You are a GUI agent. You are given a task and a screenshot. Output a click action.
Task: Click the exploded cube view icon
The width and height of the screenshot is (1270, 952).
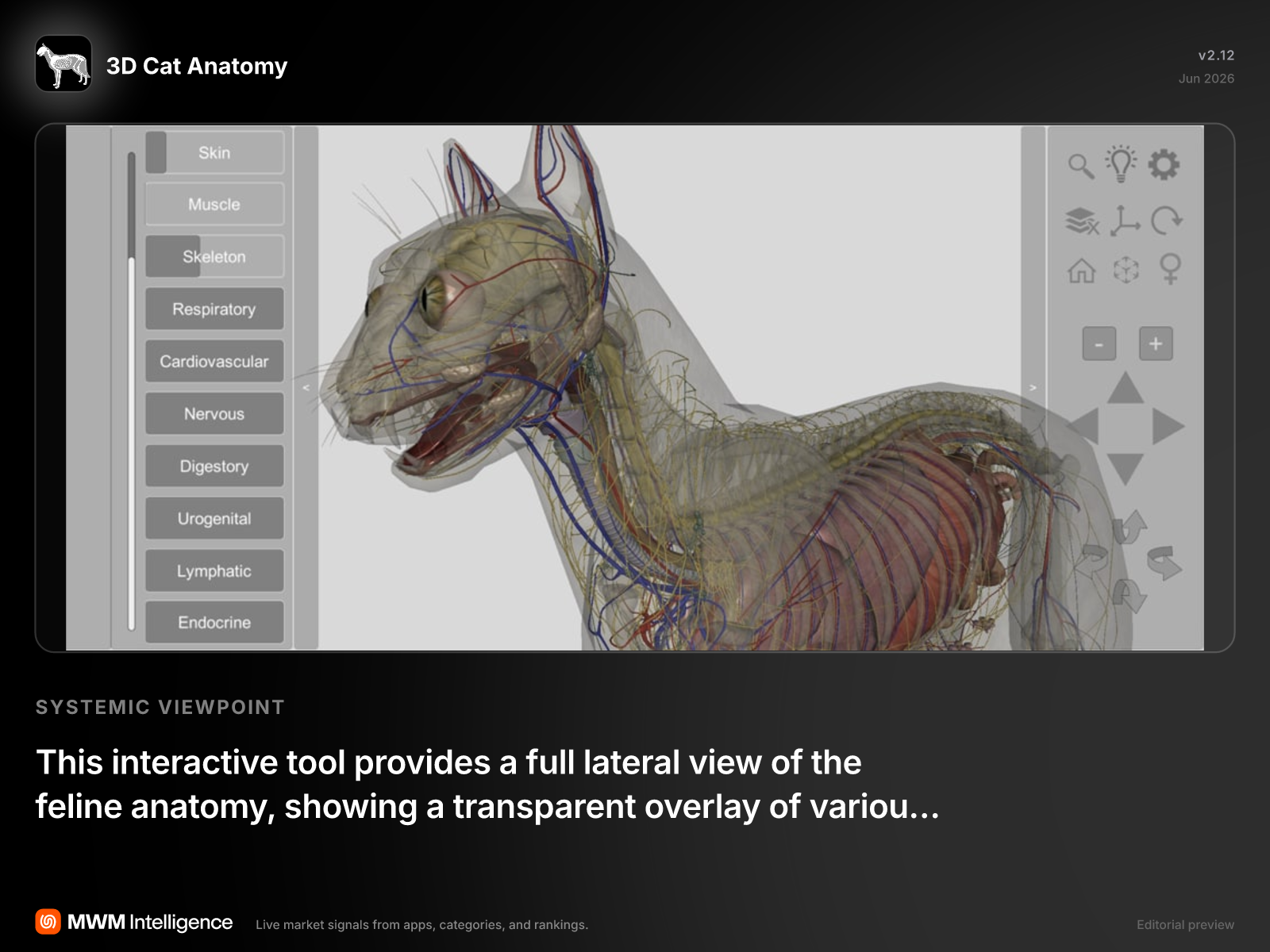1126,271
